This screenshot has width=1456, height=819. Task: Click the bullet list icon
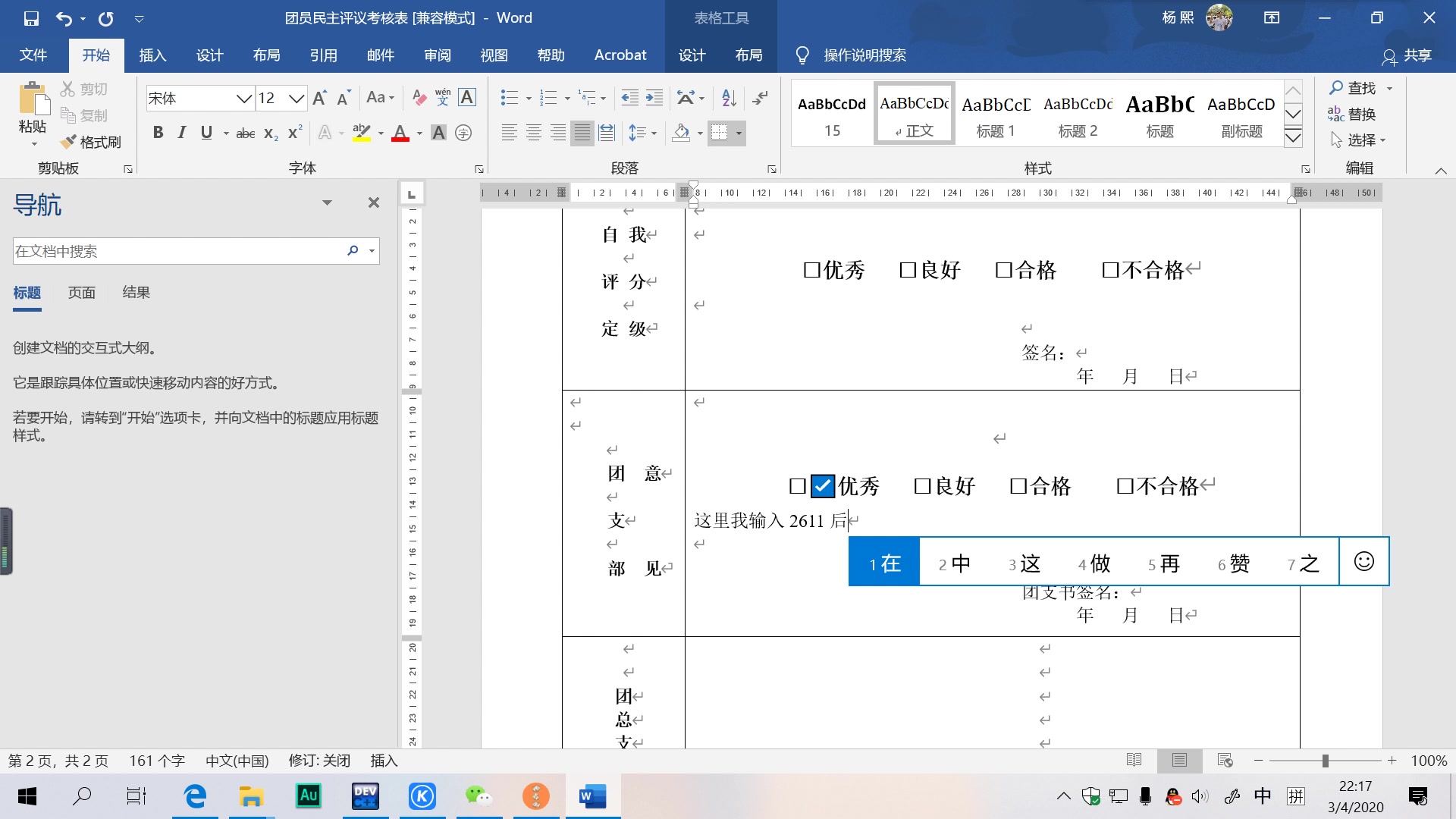pos(509,98)
